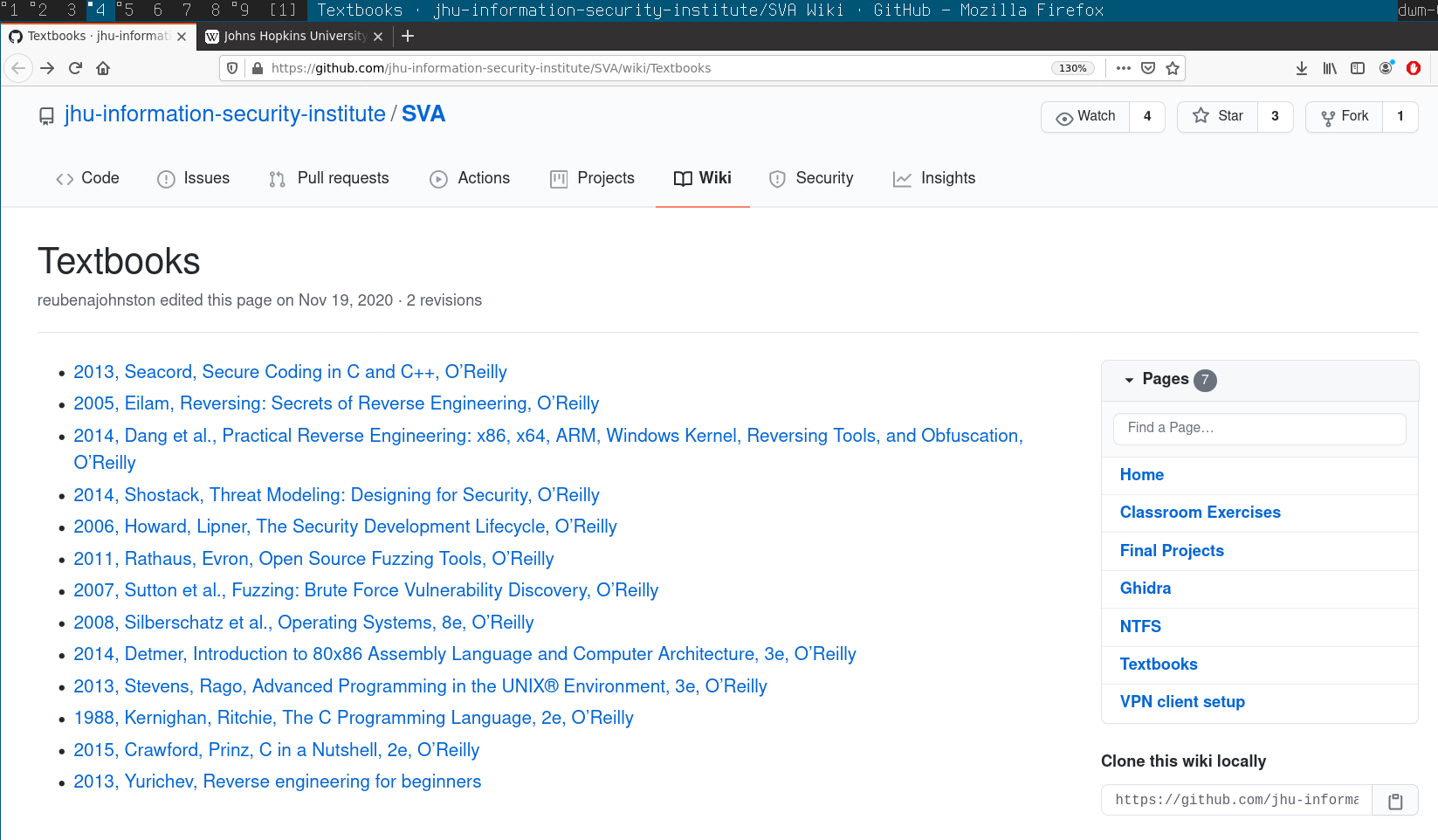Open Shostack Threat Modeling link
Viewport: 1438px width, 840px height.
pyautogui.click(x=336, y=495)
